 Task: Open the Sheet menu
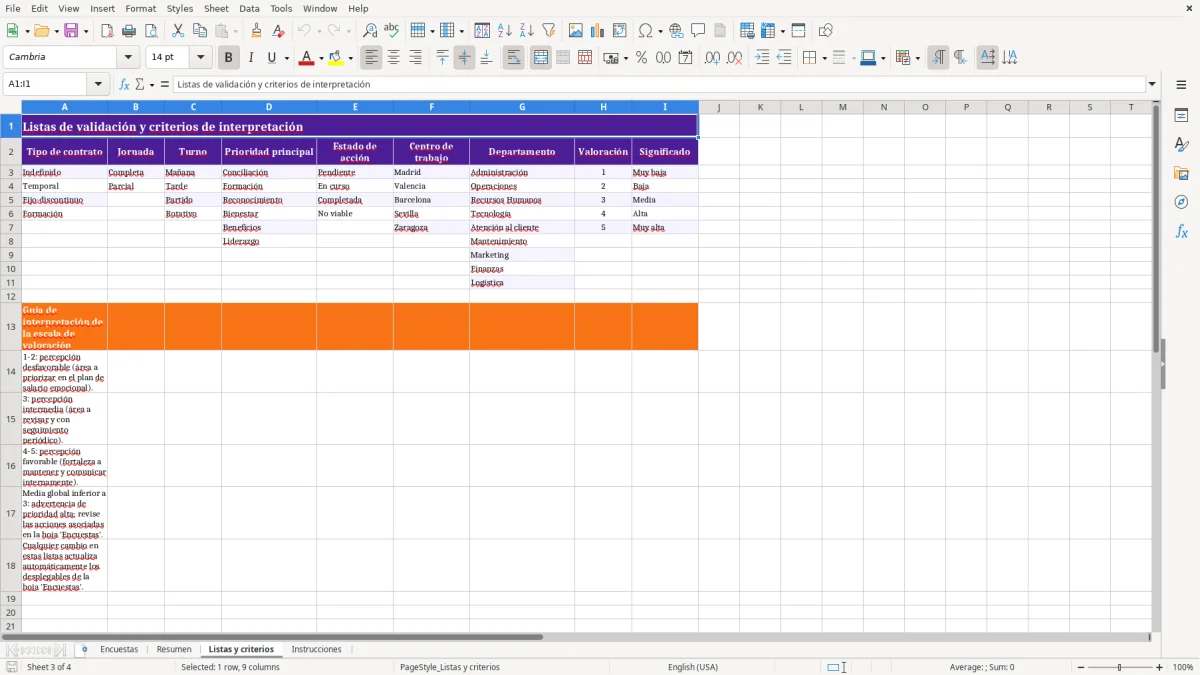point(216,8)
